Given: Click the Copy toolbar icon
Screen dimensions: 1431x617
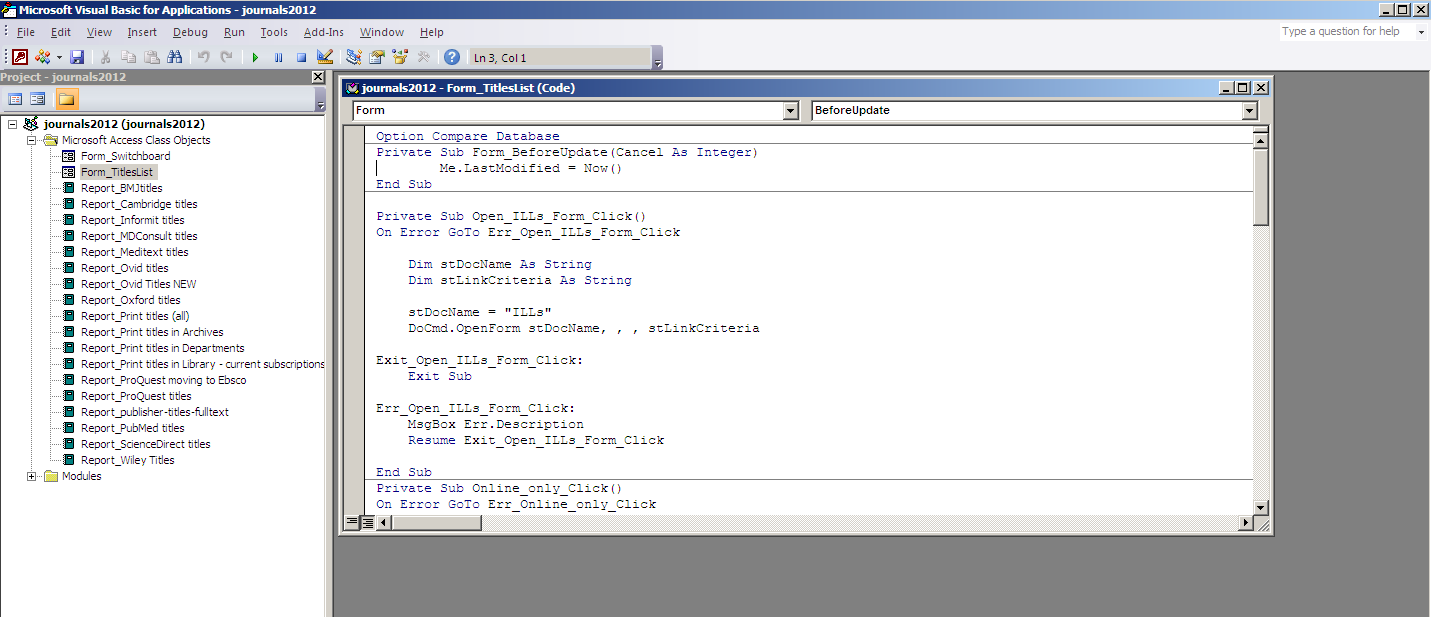Looking at the screenshot, I should 128,58.
